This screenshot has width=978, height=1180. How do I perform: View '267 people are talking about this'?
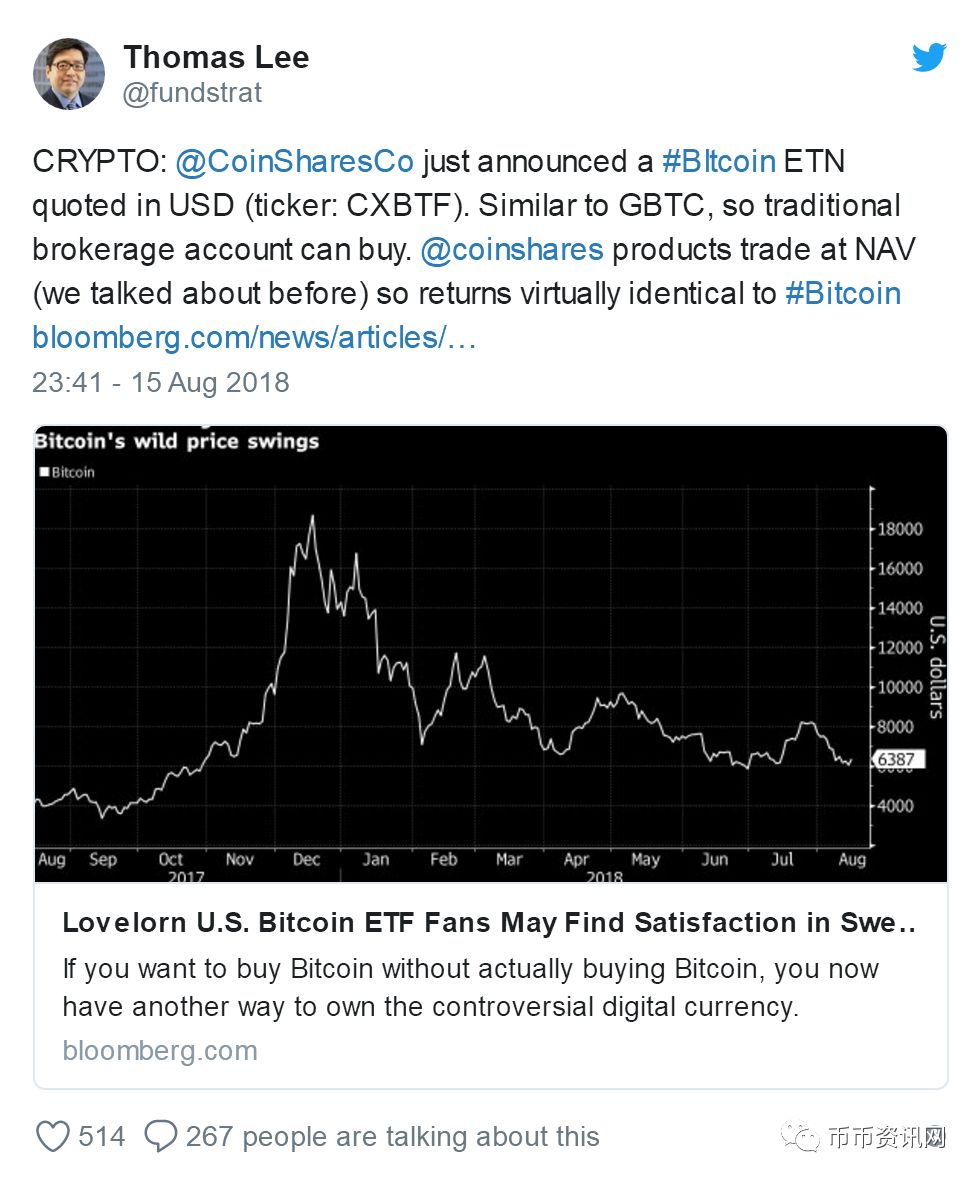point(393,1136)
